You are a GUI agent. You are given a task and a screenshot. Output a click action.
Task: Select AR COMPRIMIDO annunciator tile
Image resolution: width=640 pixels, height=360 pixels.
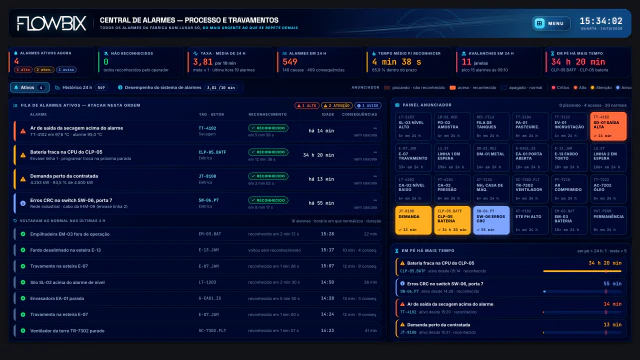click(x=569, y=189)
